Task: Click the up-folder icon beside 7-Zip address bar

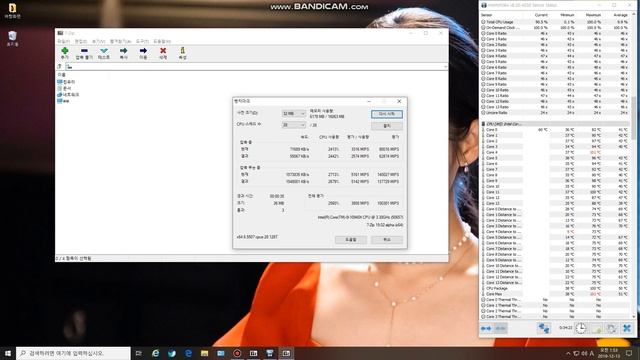Action: tap(59, 67)
